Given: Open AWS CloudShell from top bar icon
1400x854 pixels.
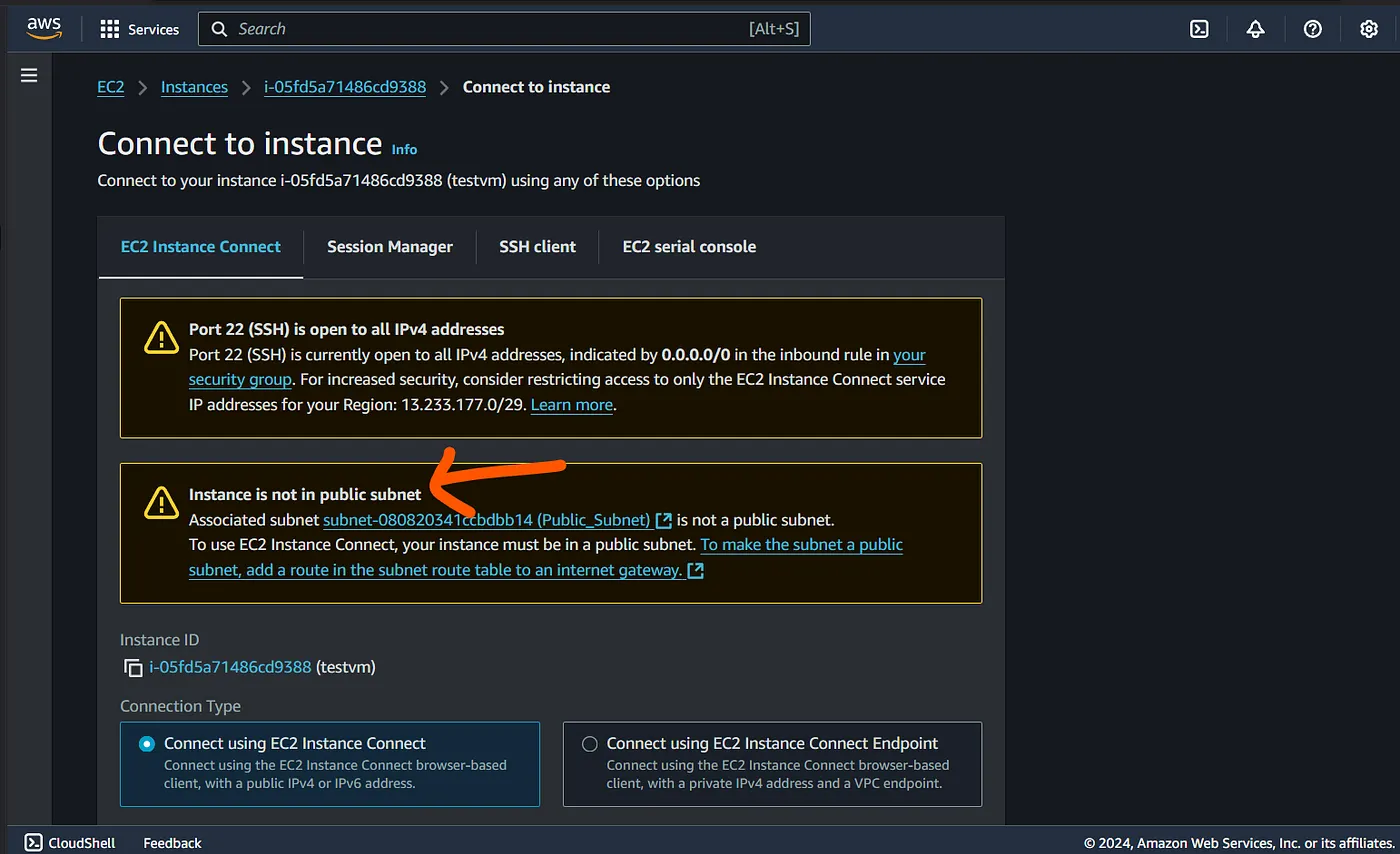Looking at the screenshot, I should (1199, 29).
